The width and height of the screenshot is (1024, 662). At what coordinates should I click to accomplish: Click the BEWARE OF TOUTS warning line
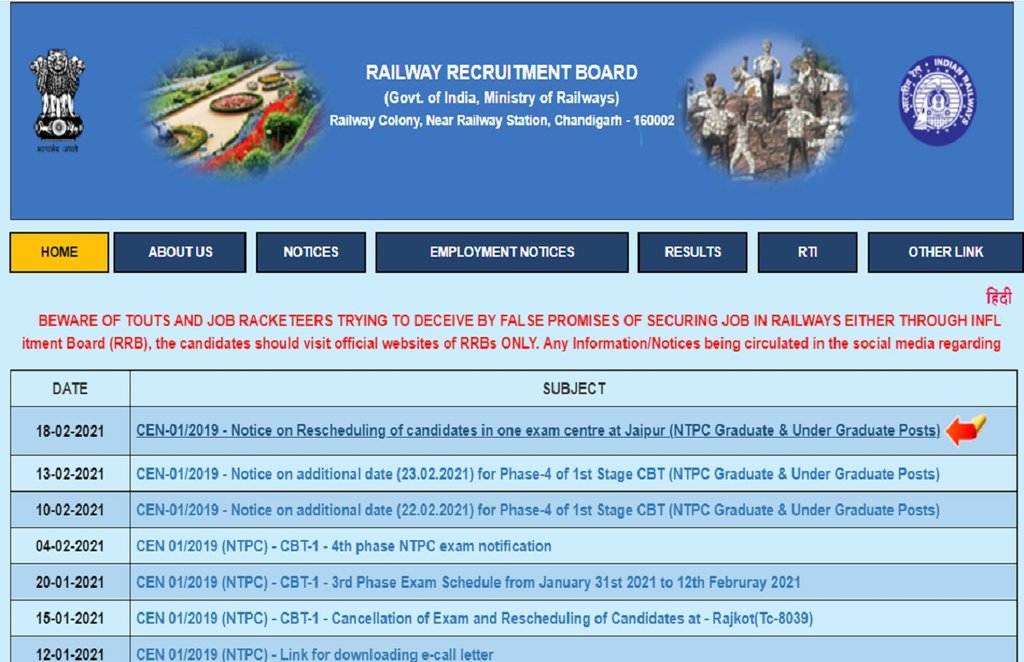519,321
